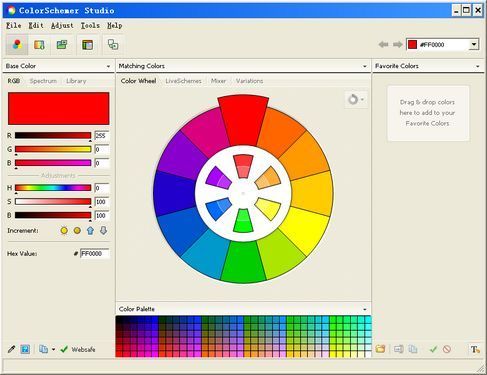487x375 pixels.
Task: Click the darker increment orange circle
Action: click(x=77, y=230)
